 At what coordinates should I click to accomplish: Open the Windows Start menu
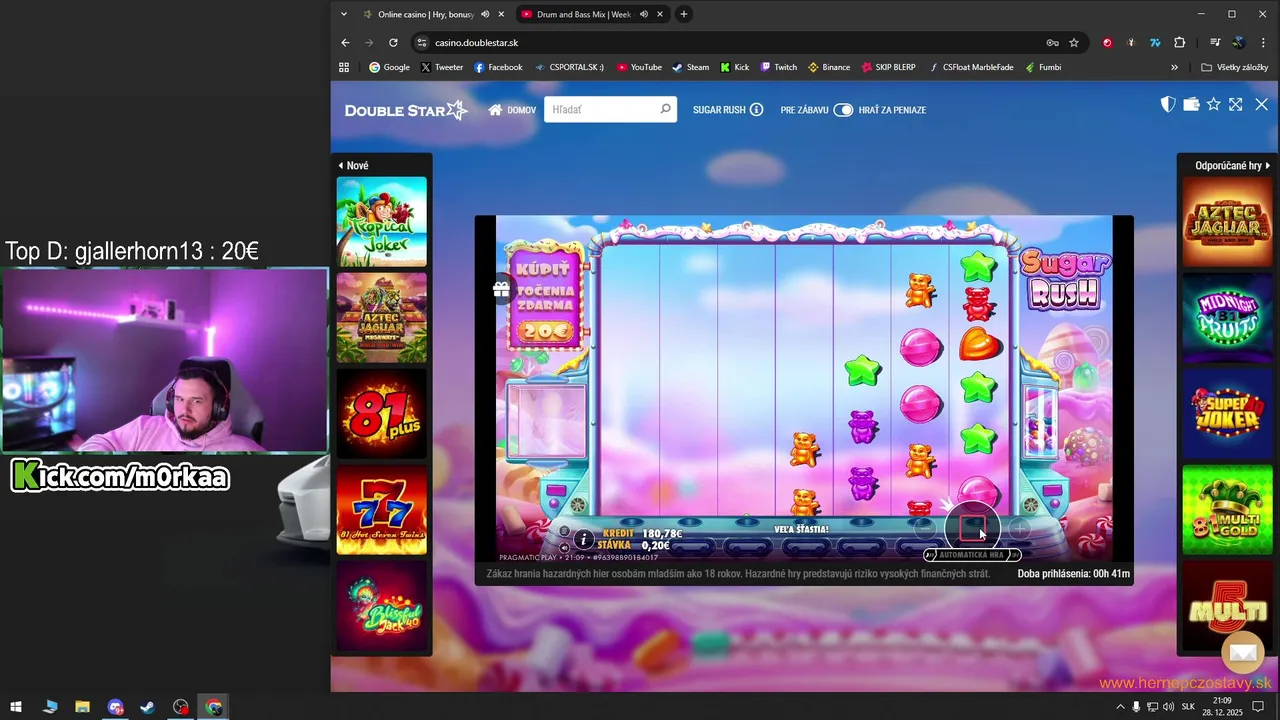pos(16,707)
